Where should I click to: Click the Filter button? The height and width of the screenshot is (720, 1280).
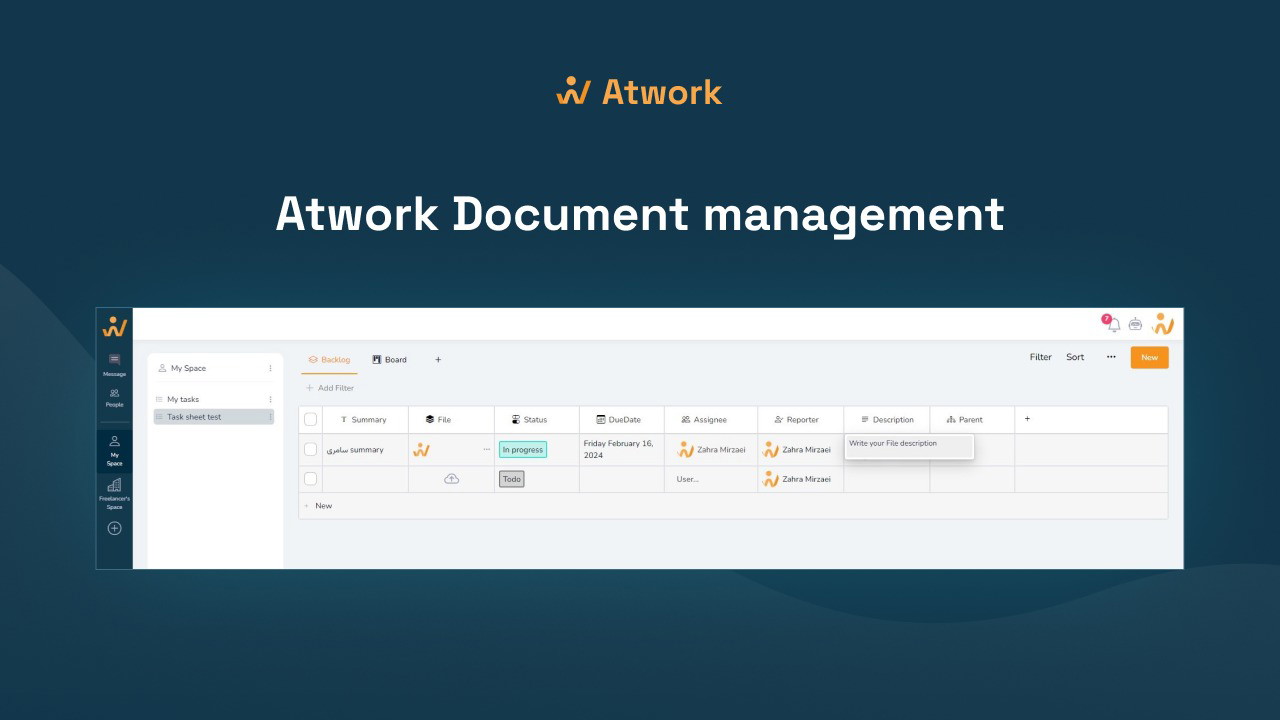pos(1040,357)
